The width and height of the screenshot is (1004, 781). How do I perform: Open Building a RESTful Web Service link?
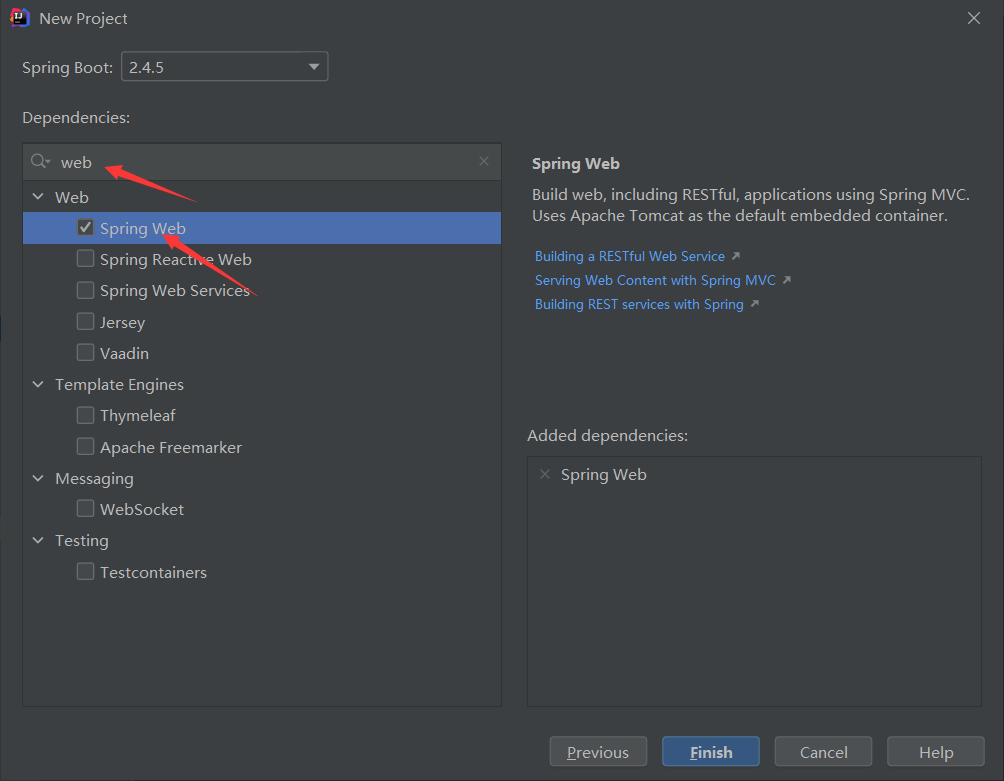630,256
